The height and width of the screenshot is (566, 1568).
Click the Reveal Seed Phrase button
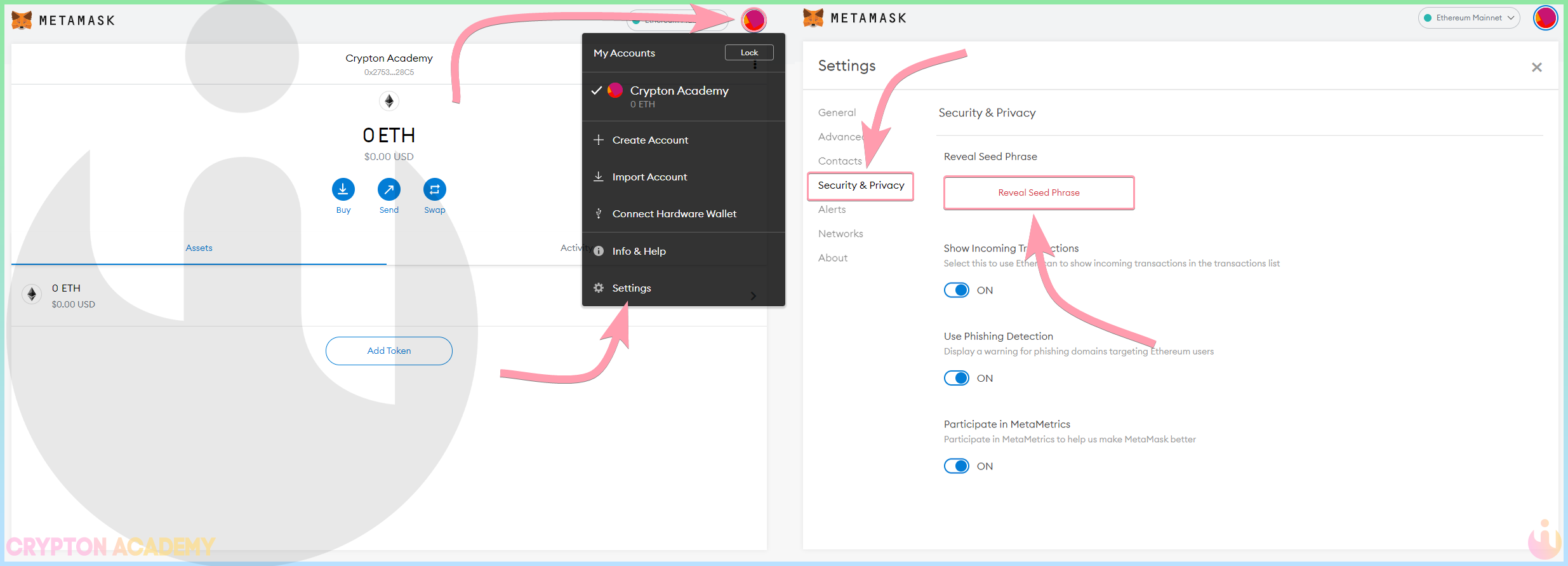point(1039,192)
